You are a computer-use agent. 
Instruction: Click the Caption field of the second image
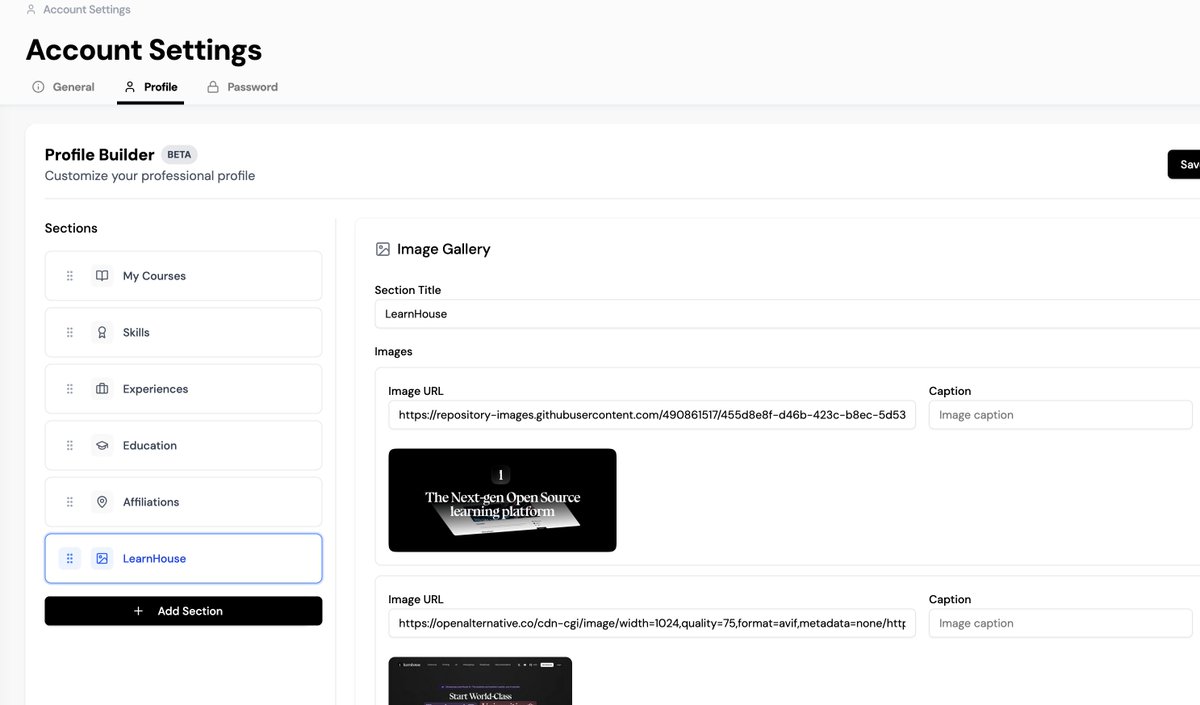pos(1060,623)
